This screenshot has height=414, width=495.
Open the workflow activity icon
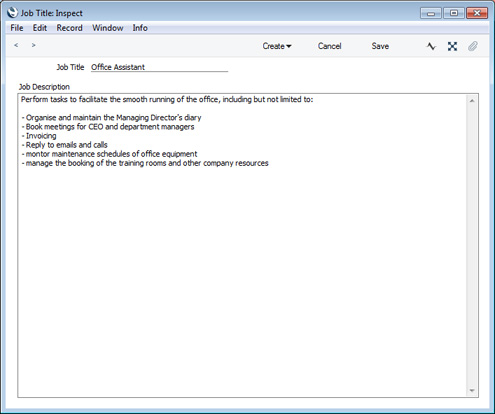[431, 46]
